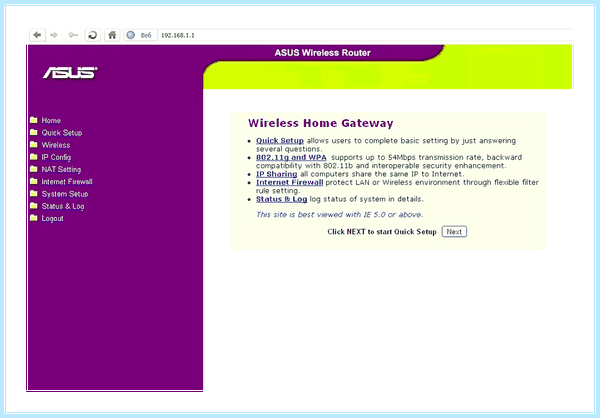
Task: Click the Next button to start setup
Action: pyautogui.click(x=454, y=232)
